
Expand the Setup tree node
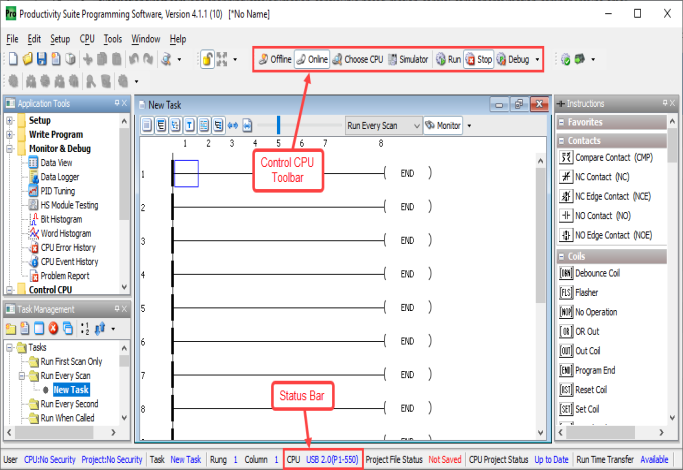click(11, 121)
